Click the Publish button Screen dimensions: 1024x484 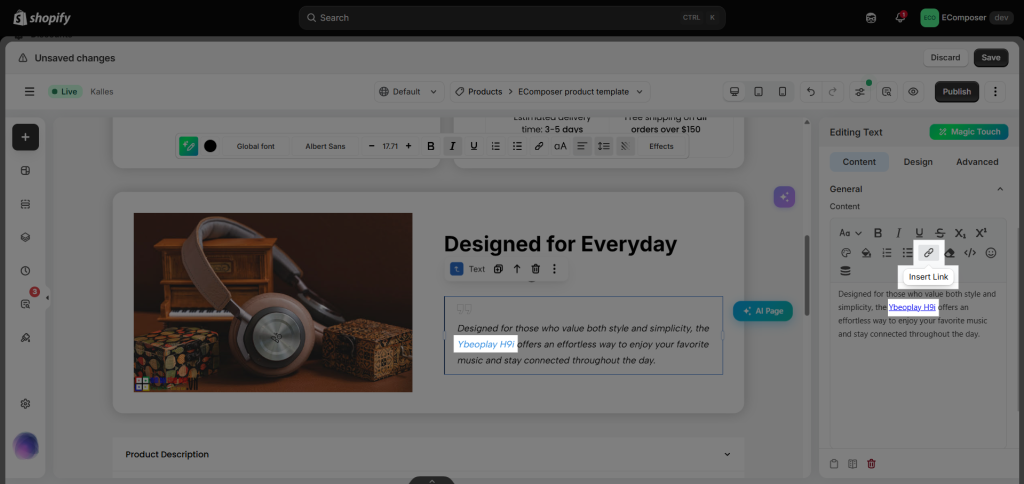point(957,91)
